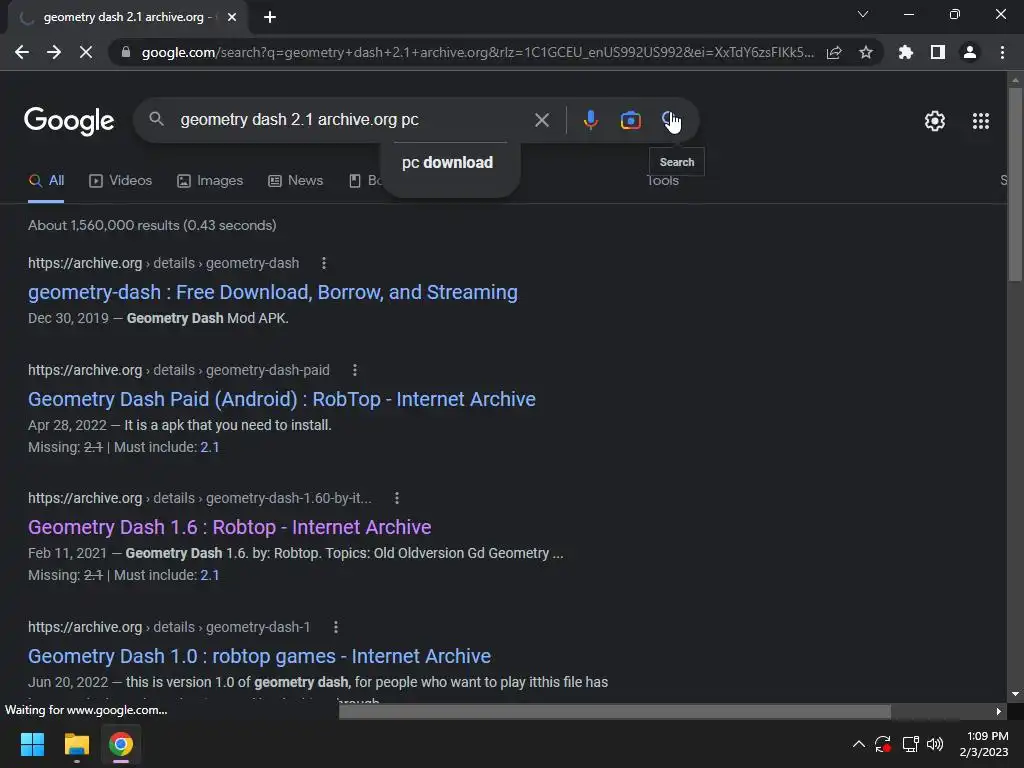
Task: Open Chrome profile menu
Action: [x=970, y=52]
